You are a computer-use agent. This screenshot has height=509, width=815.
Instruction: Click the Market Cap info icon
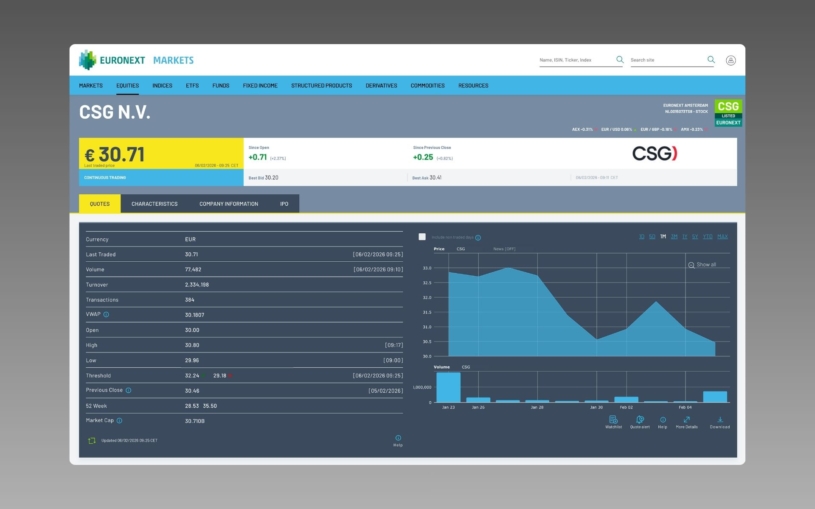coord(122,420)
